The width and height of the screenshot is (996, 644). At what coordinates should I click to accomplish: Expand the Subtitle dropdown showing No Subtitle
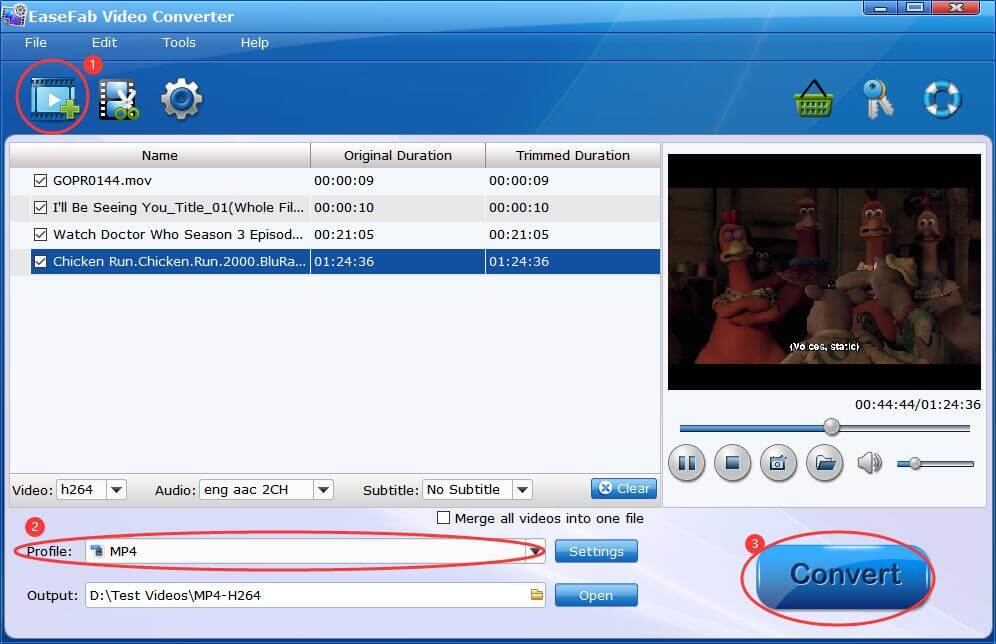pyautogui.click(x=521, y=489)
